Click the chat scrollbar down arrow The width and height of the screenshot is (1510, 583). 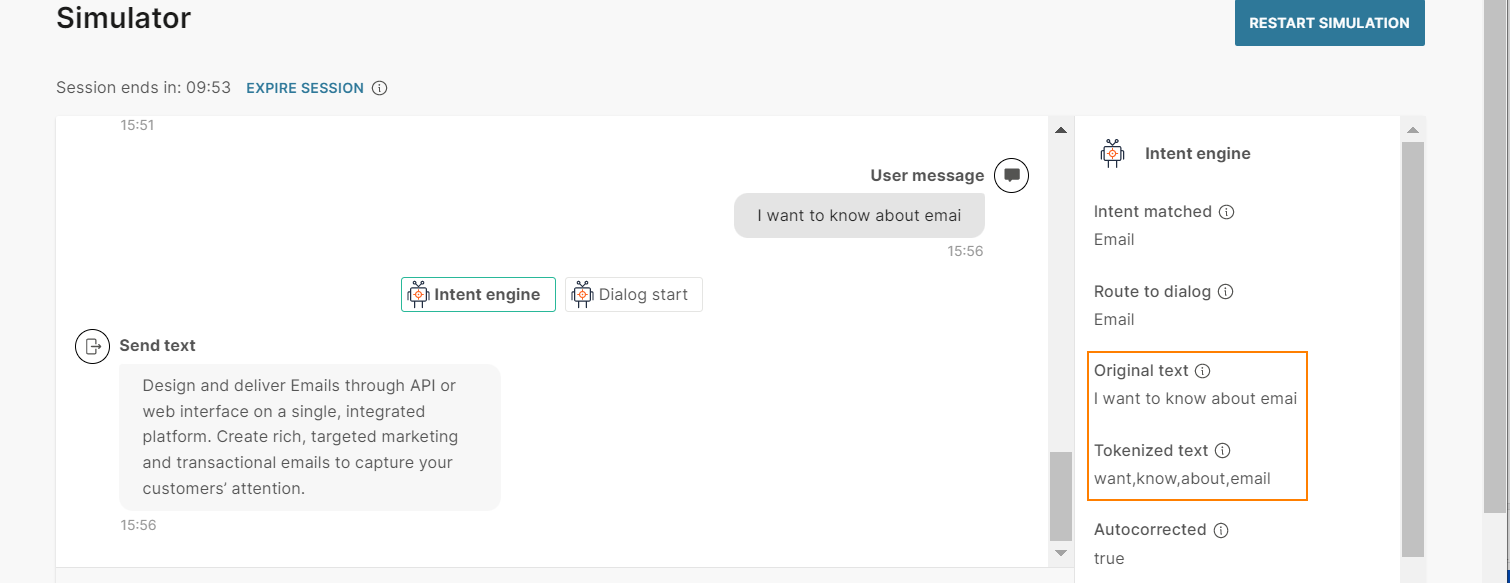(x=1061, y=553)
